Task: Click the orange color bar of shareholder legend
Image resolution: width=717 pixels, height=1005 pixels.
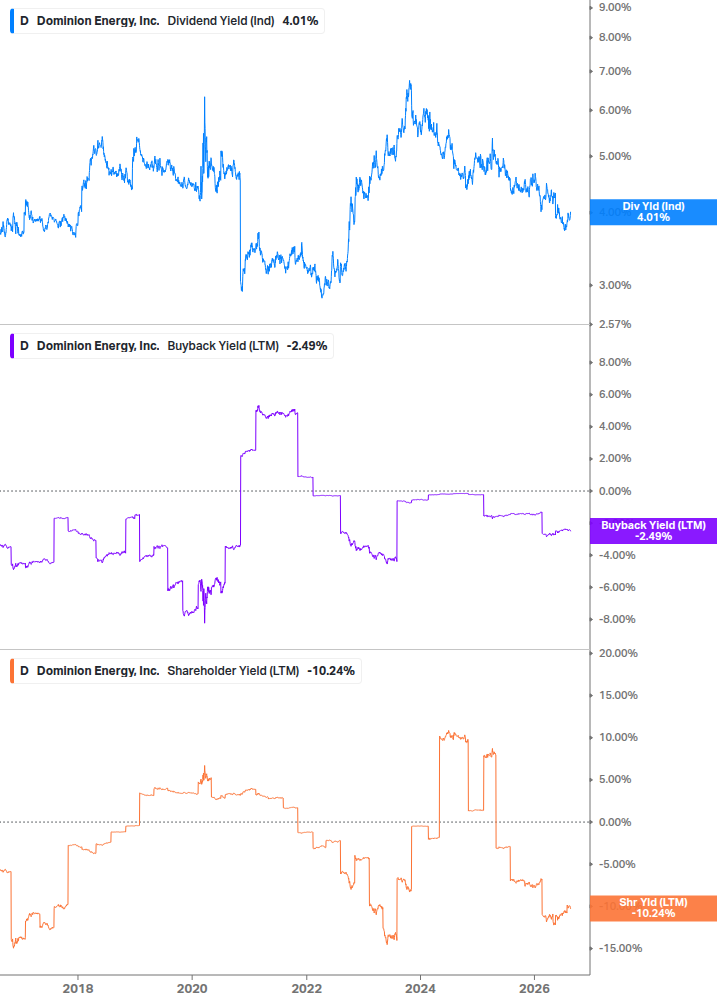Action: pyautogui.click(x=12, y=670)
